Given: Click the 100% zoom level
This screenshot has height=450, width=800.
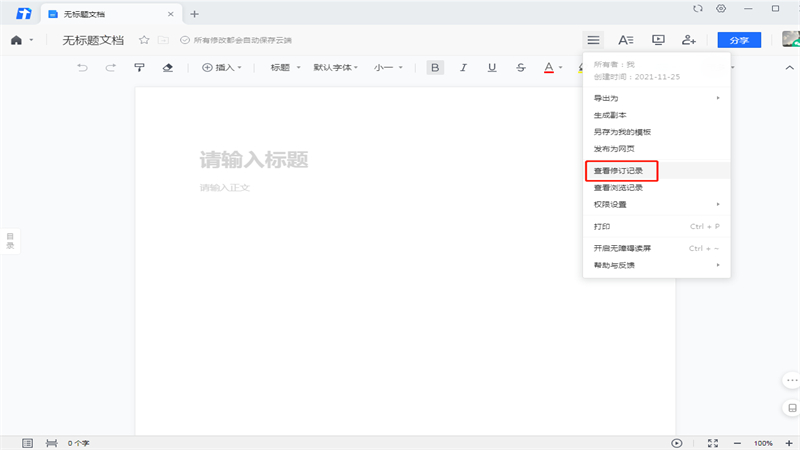Looking at the screenshot, I should pyautogui.click(x=763, y=443).
